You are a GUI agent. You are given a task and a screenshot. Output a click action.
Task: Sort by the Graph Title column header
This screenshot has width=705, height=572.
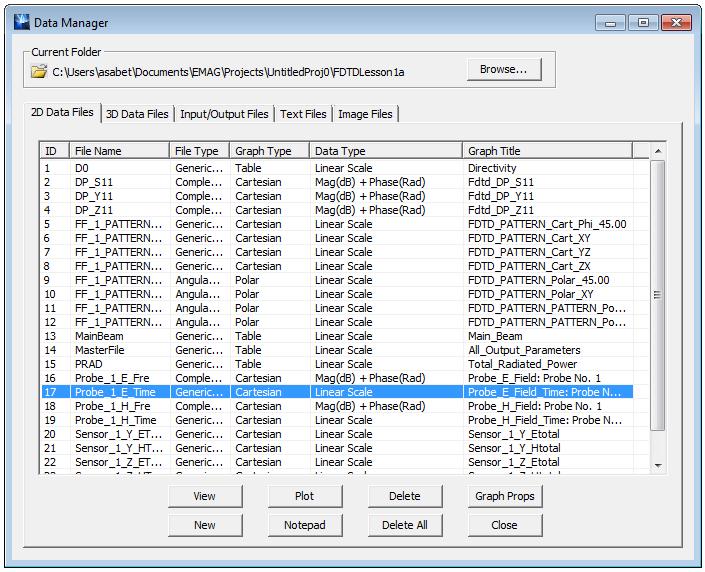coord(547,151)
